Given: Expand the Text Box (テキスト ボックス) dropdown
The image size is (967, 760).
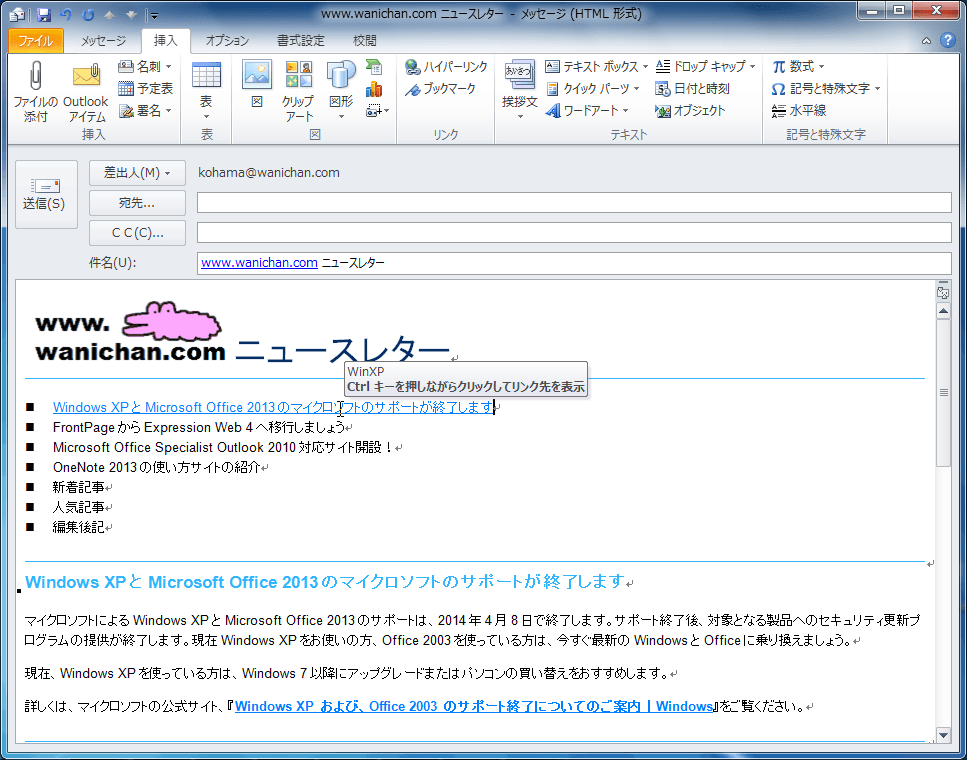Looking at the screenshot, I should [x=596, y=67].
